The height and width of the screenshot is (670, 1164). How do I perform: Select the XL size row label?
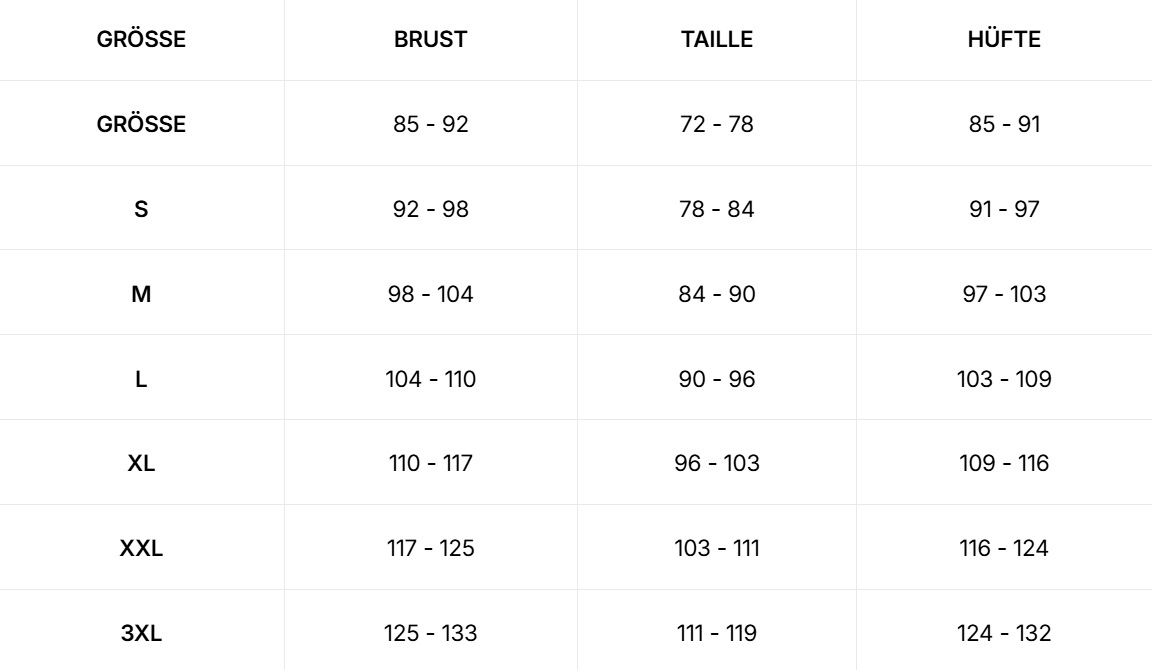141,464
